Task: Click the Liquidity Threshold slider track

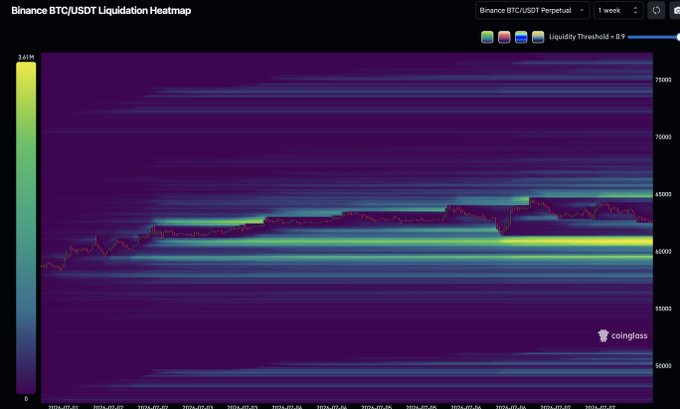Action: point(654,37)
